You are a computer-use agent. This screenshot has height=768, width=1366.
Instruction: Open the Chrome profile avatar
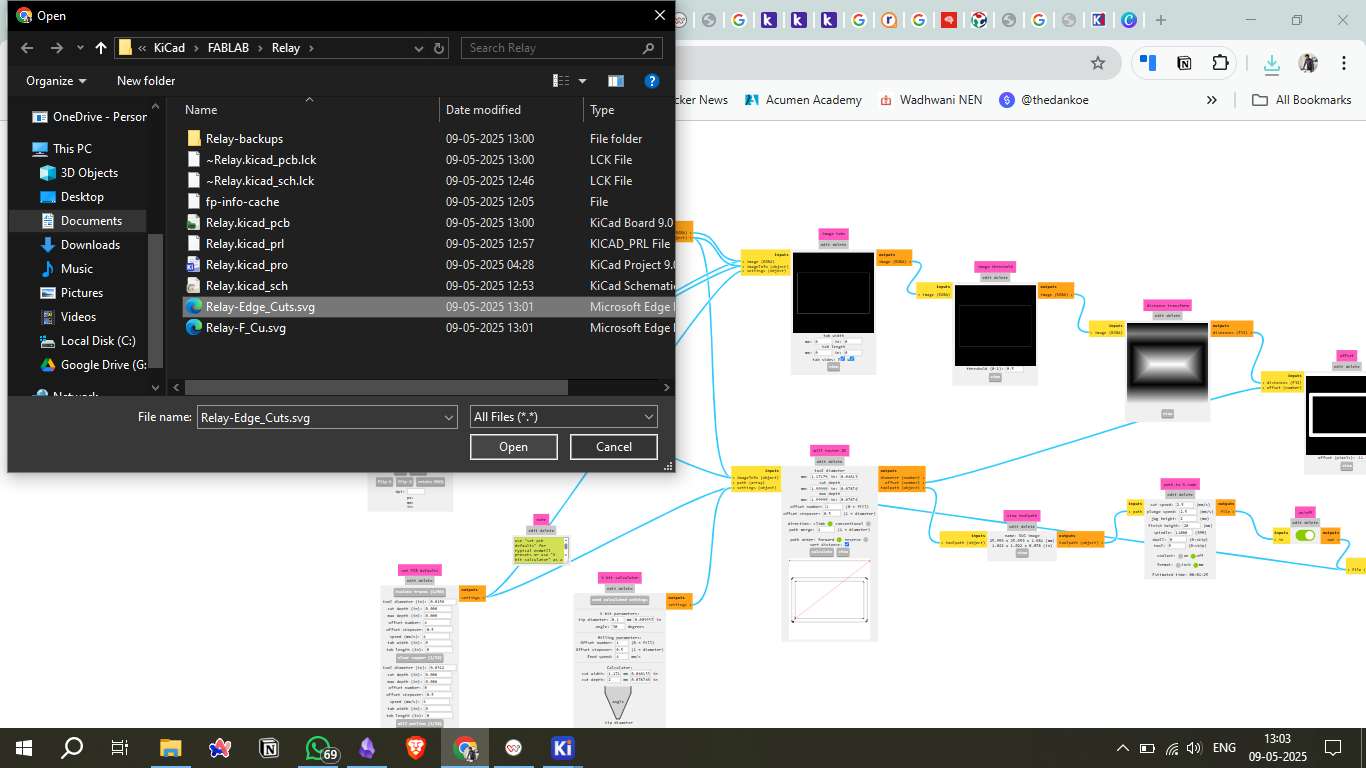pyautogui.click(x=1308, y=63)
